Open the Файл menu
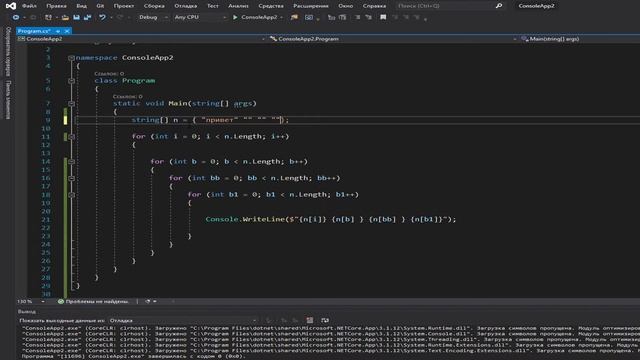The image size is (640, 360). (29, 6)
